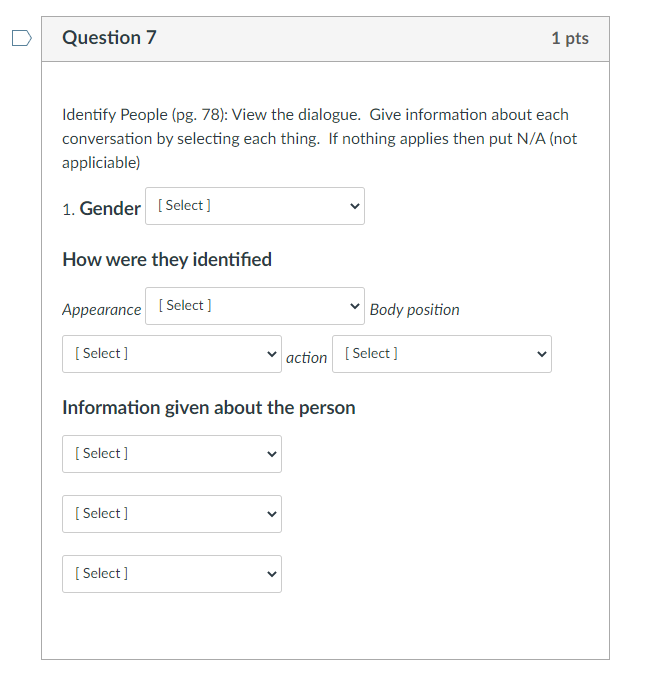Open the last Information dropdown at the bottom

[x=171, y=574]
